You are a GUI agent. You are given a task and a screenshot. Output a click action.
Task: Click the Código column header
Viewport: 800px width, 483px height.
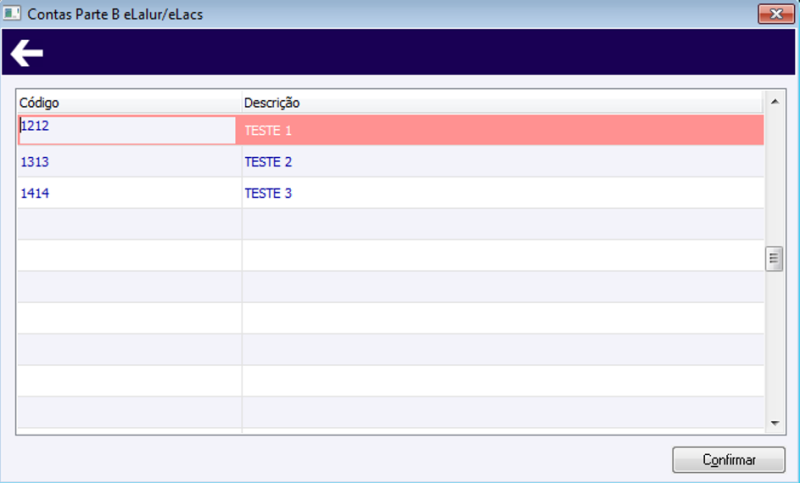129,103
